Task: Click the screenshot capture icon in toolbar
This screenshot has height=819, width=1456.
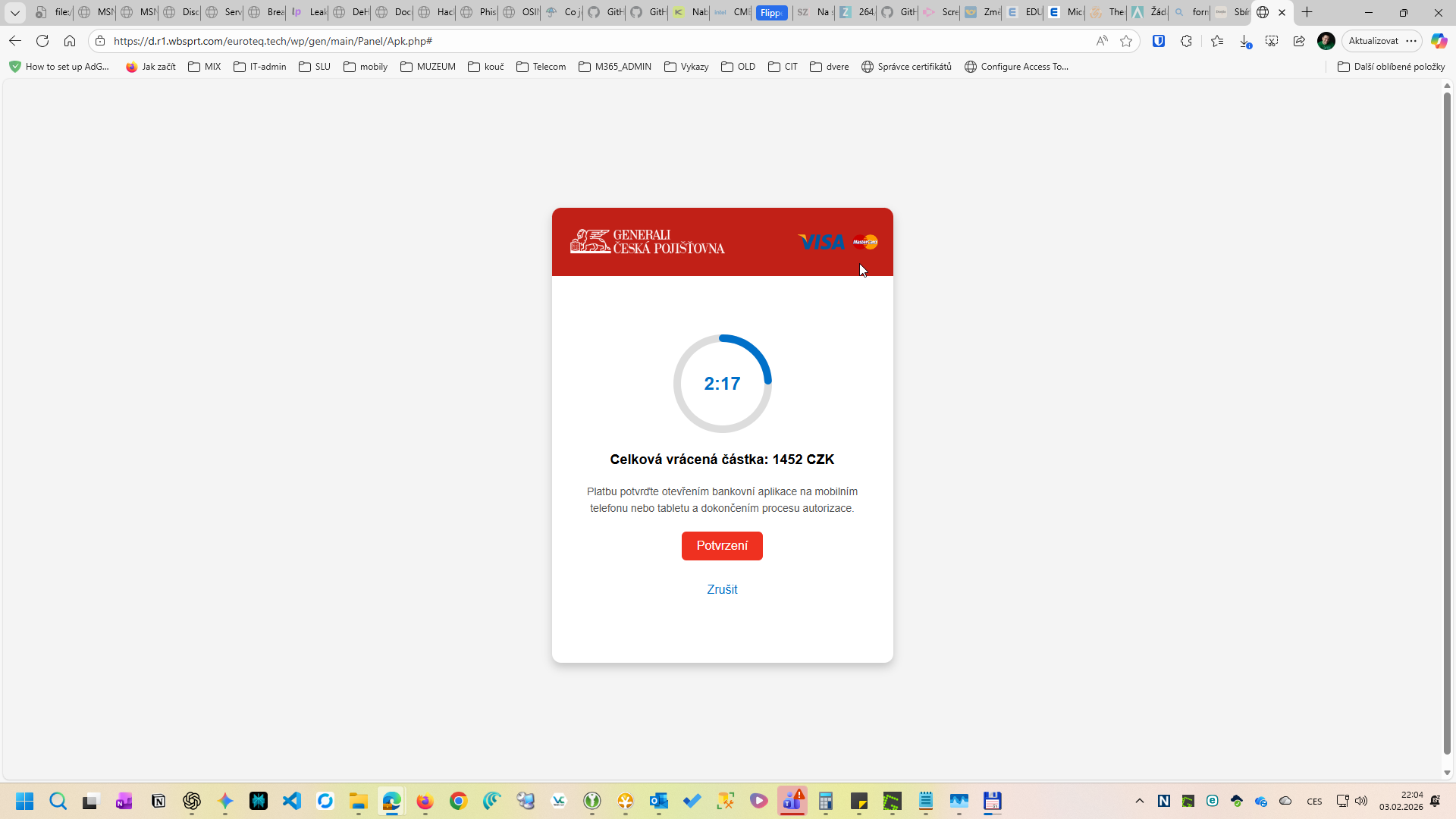Action: tap(1272, 41)
